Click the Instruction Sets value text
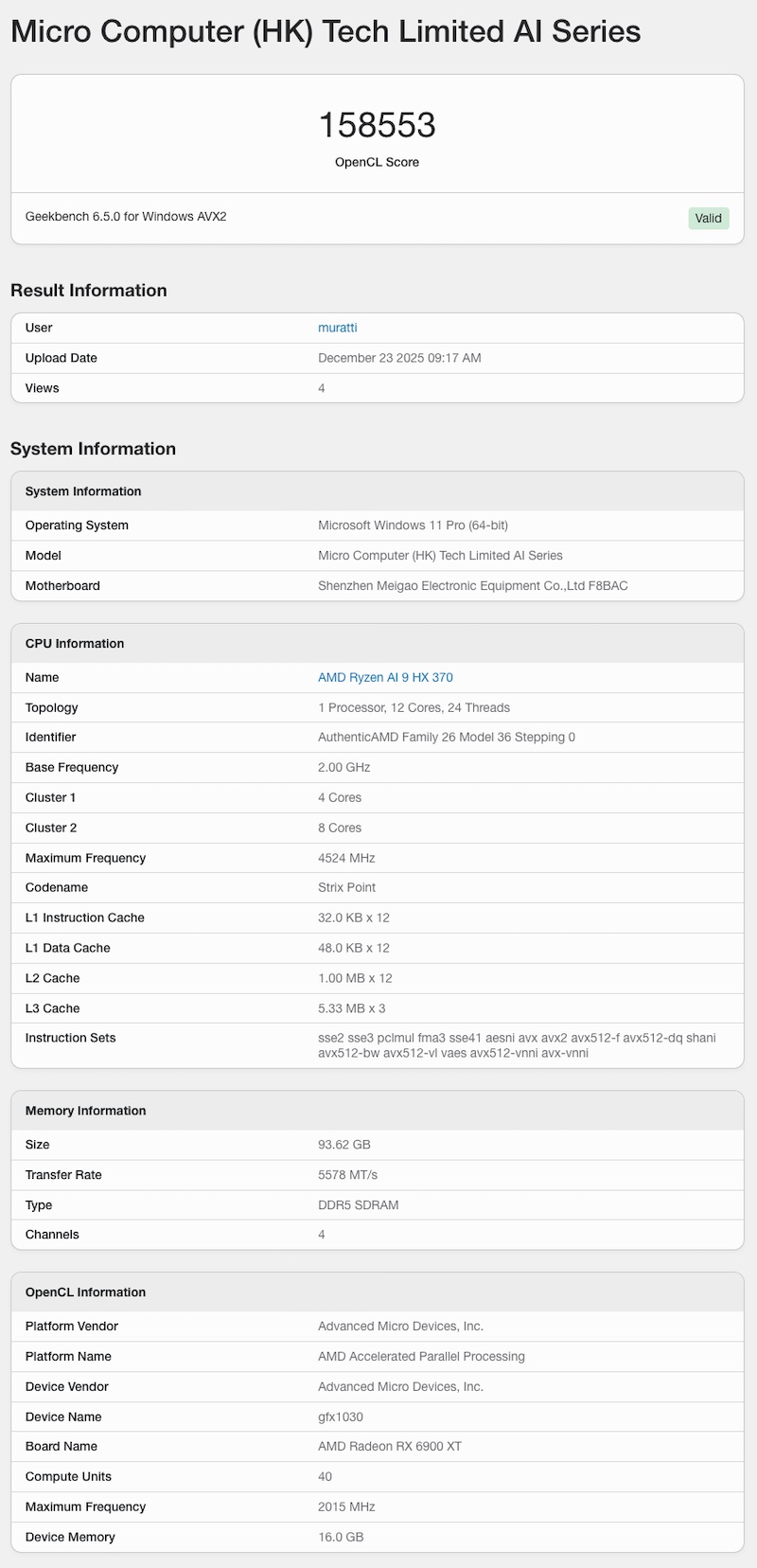 (517, 1045)
